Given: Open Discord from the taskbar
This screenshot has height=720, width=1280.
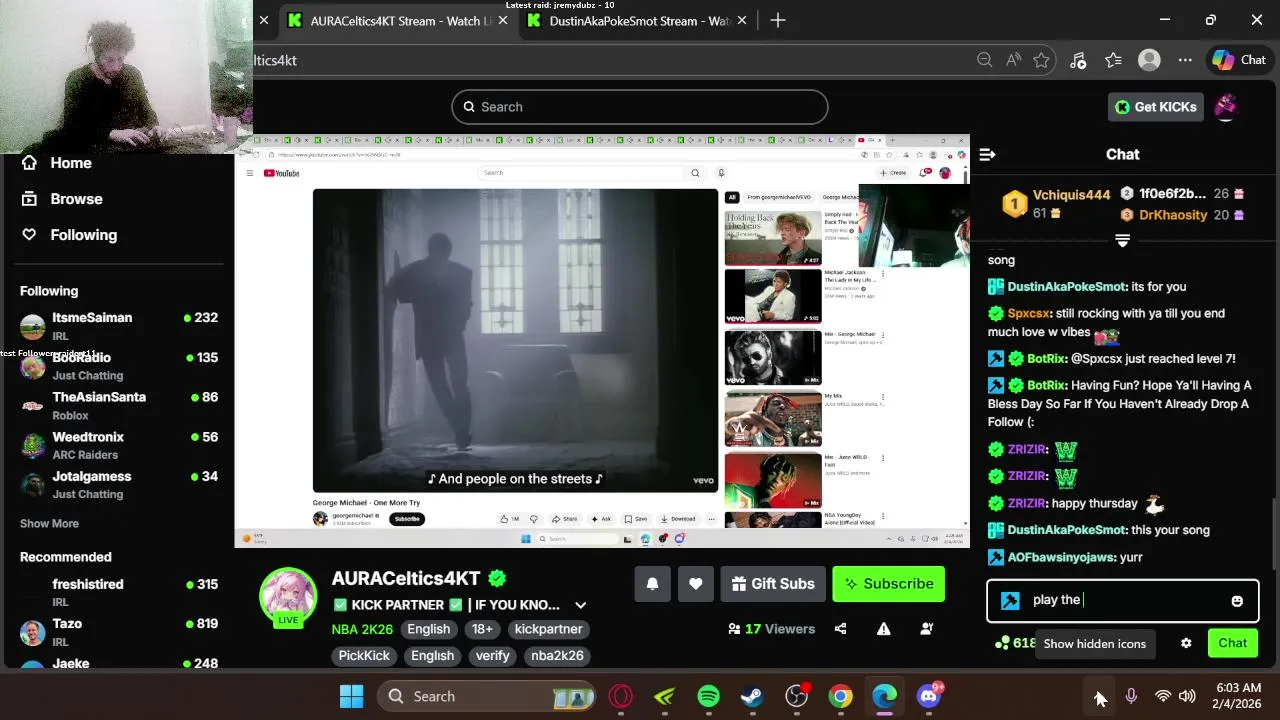Looking at the screenshot, I should (929, 696).
